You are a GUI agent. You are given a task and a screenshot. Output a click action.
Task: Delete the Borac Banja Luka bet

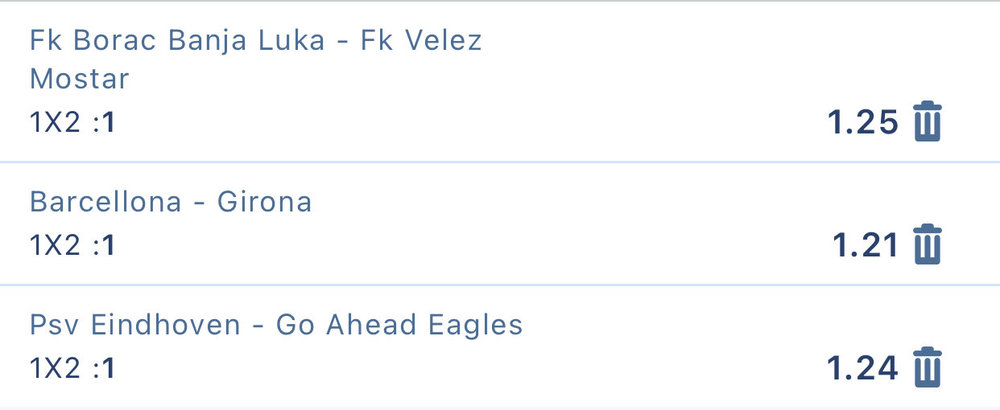[x=928, y=122]
